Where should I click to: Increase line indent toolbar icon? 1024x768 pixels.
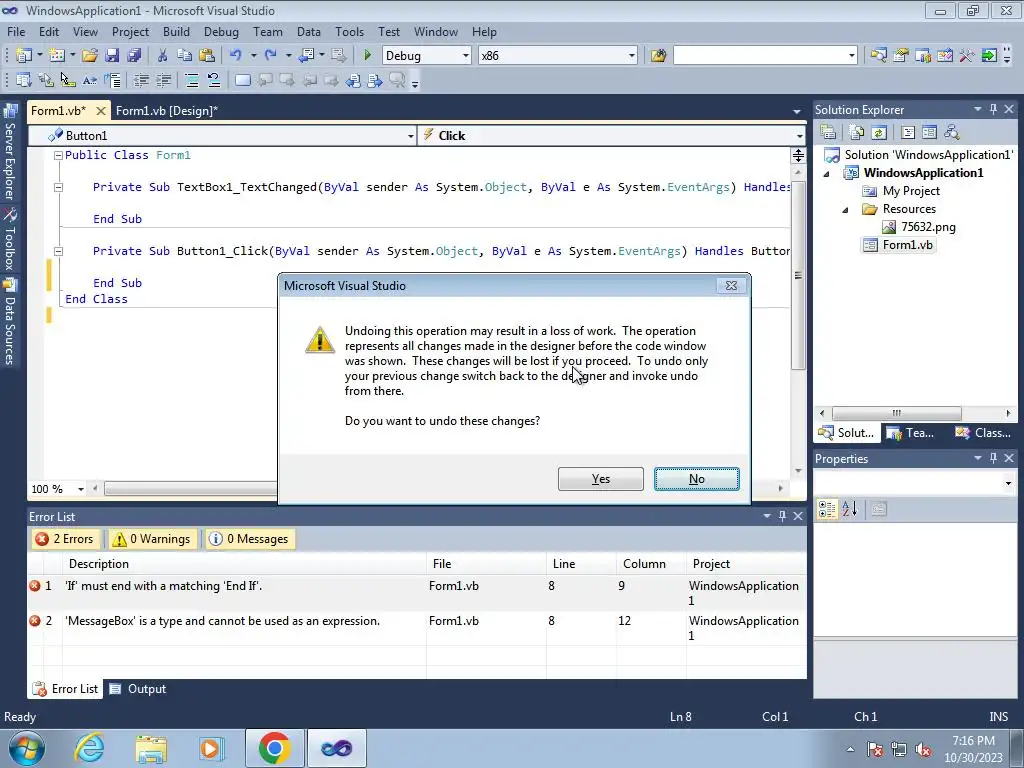163,80
